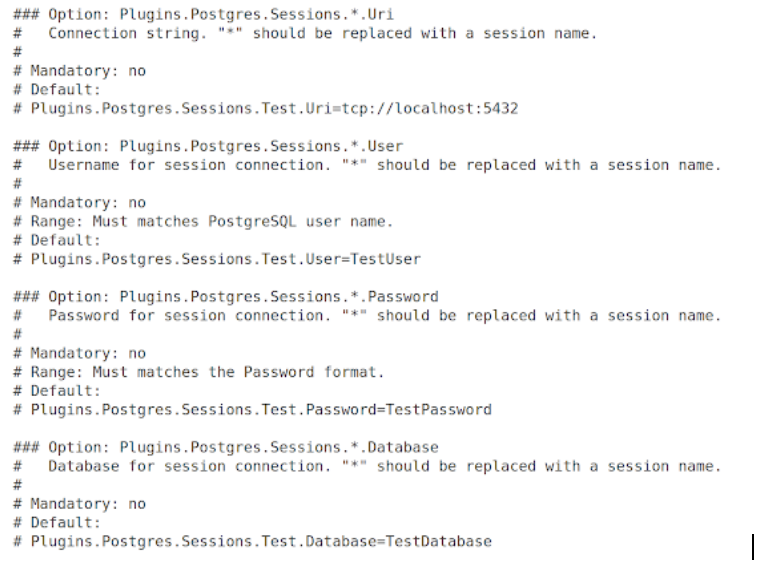Click the Sessions.*.Uri option header line
Screen dimensions: 765x567
(209, 14)
